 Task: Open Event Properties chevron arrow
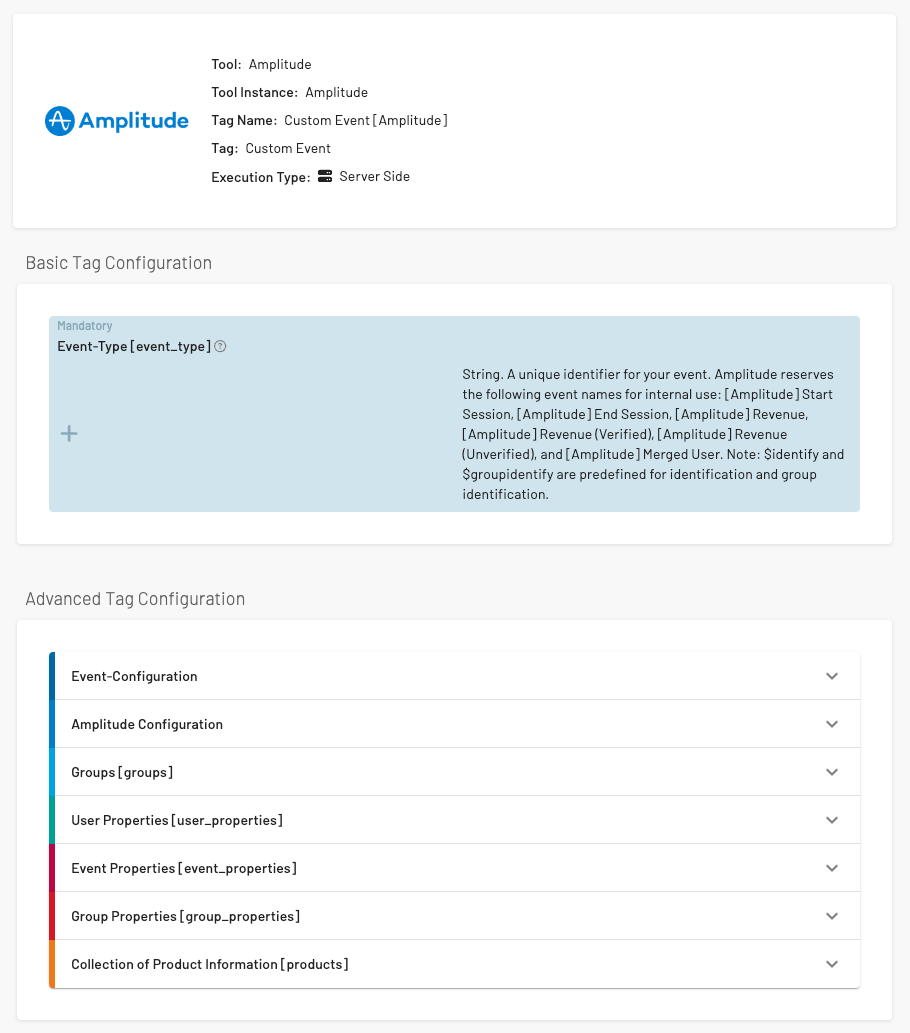tap(831, 868)
